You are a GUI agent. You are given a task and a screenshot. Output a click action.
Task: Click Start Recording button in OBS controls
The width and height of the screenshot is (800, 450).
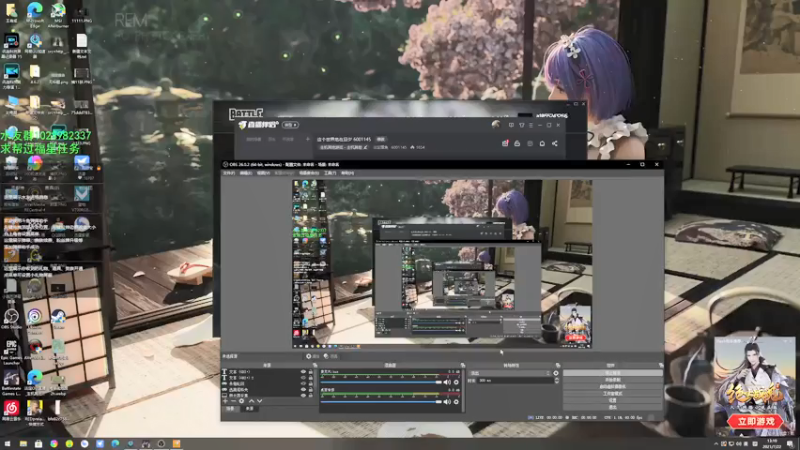(x=613, y=380)
